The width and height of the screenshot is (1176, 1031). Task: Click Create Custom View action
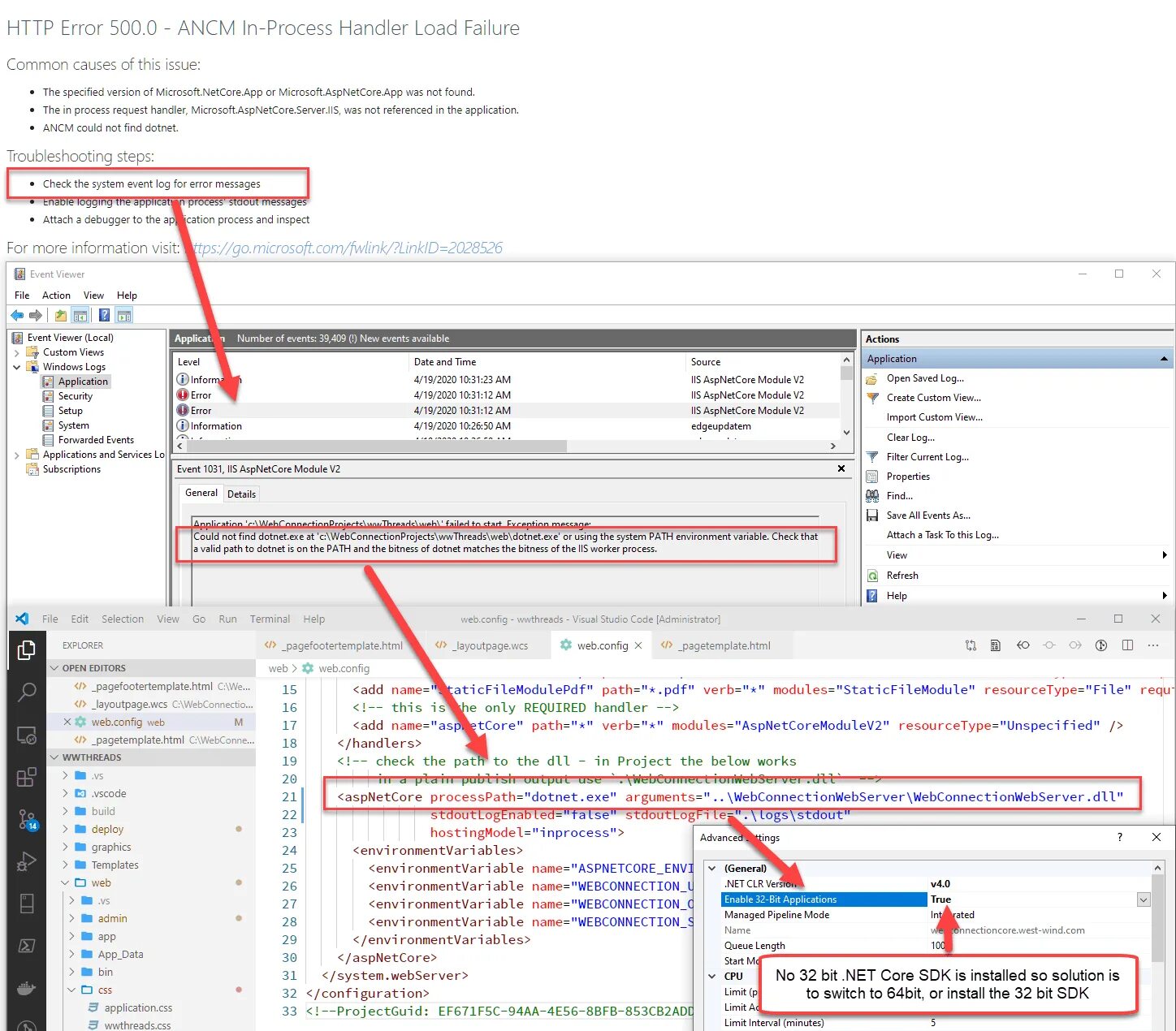(x=933, y=398)
